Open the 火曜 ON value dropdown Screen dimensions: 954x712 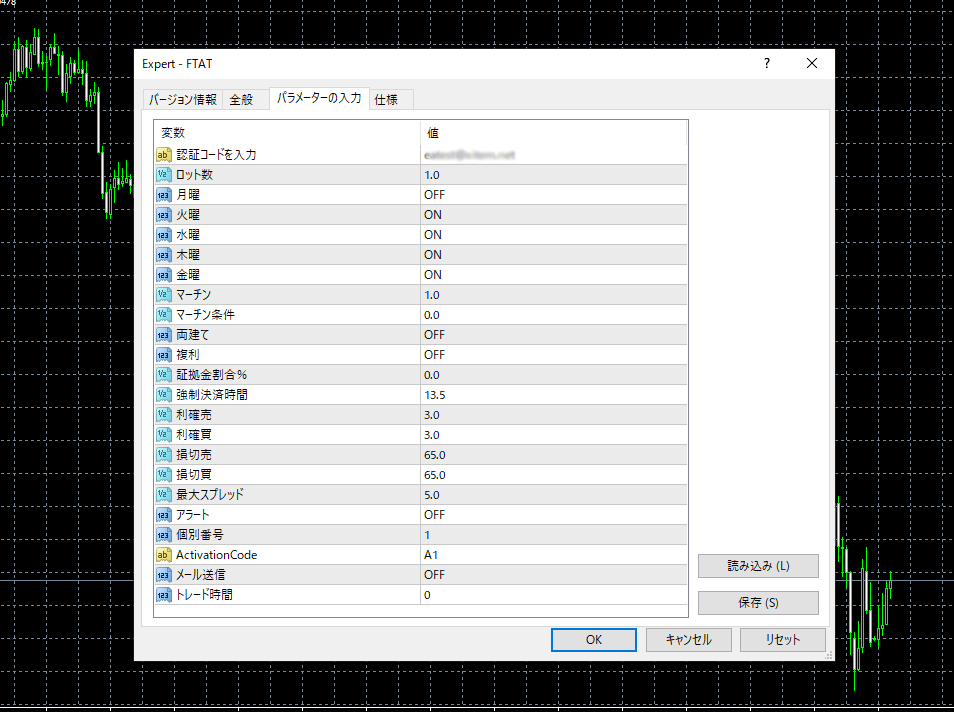(433, 215)
